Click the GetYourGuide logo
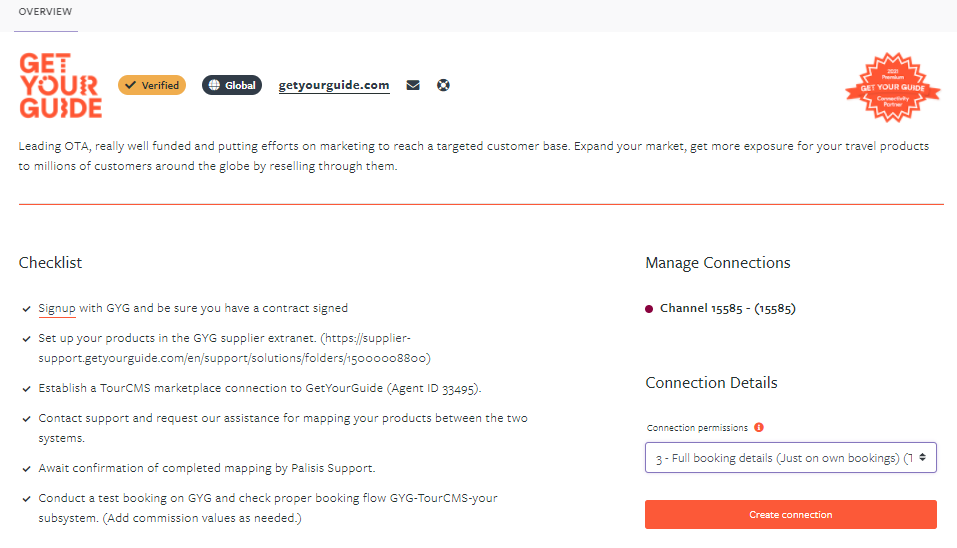Viewport: 957px width, 548px height. (61, 85)
